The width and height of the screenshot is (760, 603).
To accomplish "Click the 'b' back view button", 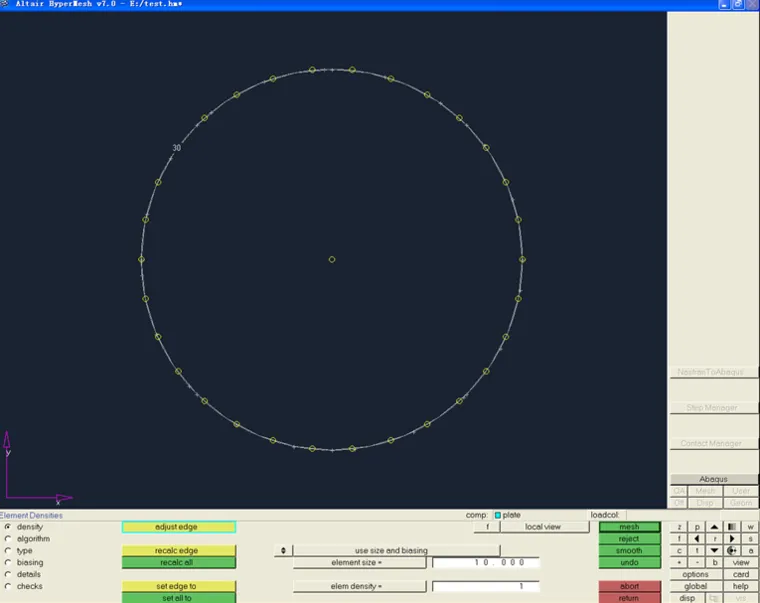I will click(714, 562).
